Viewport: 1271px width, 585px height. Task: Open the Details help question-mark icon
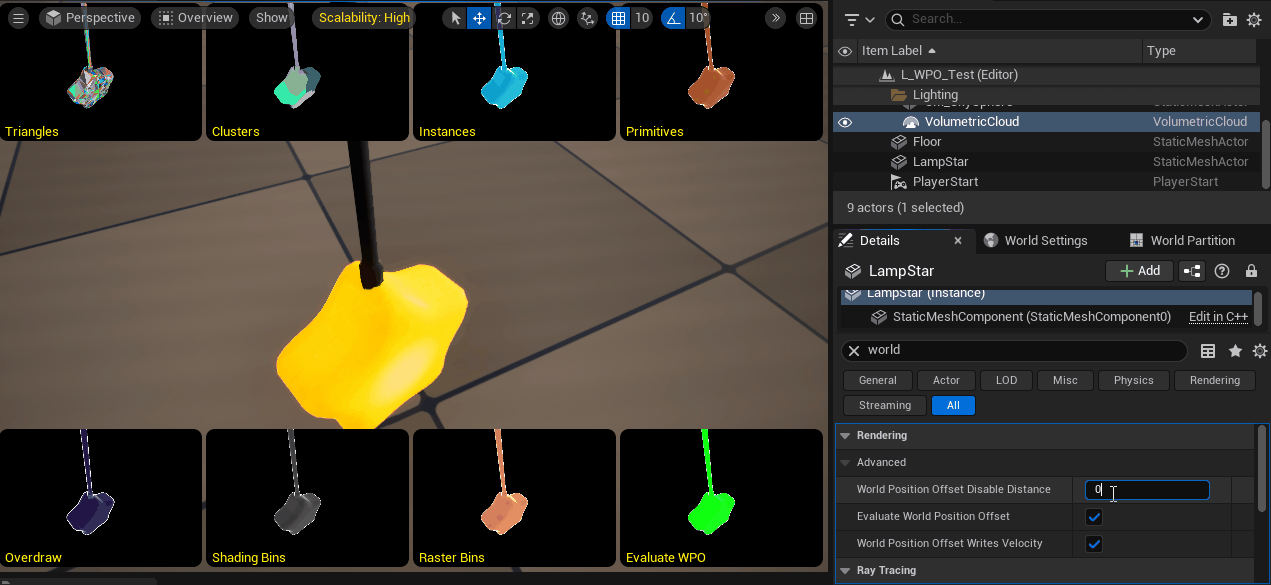click(x=1222, y=271)
